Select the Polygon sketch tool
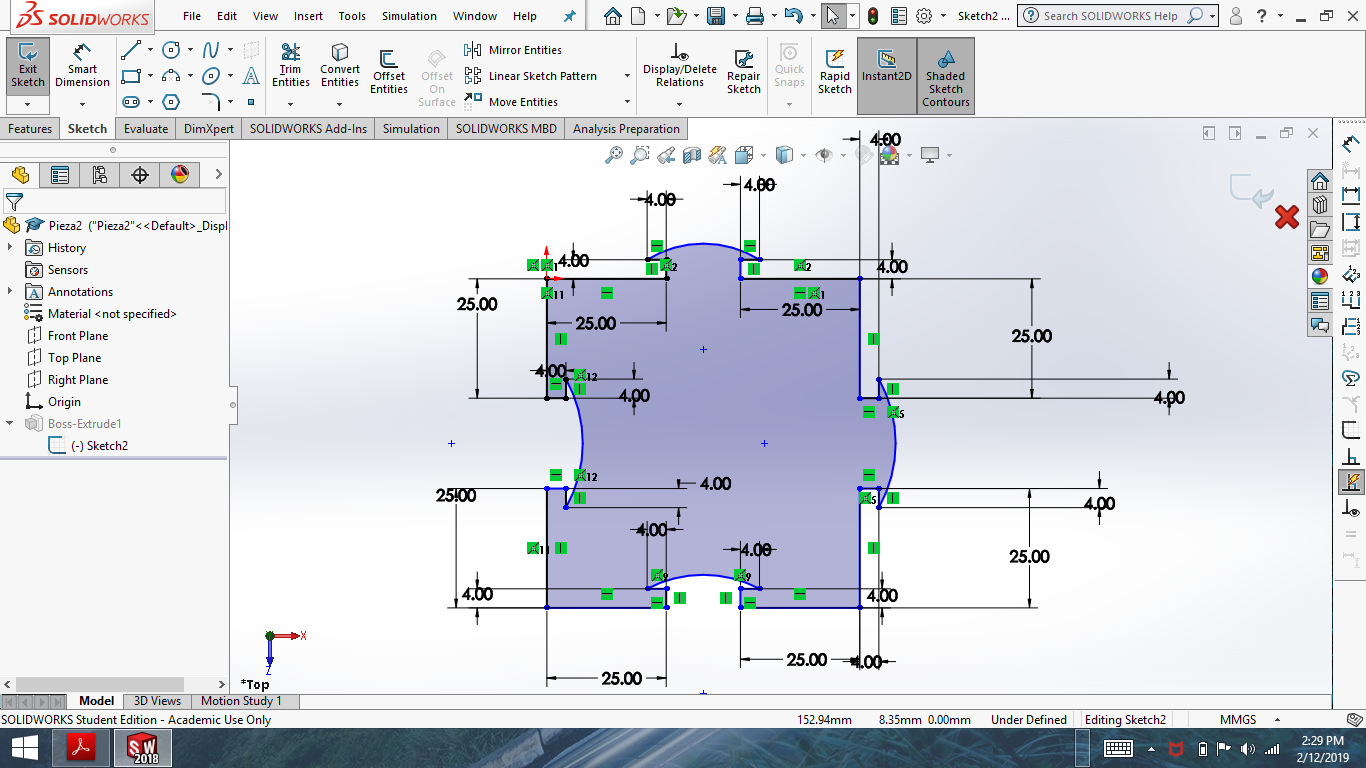This screenshot has height=768, width=1366. click(171, 102)
